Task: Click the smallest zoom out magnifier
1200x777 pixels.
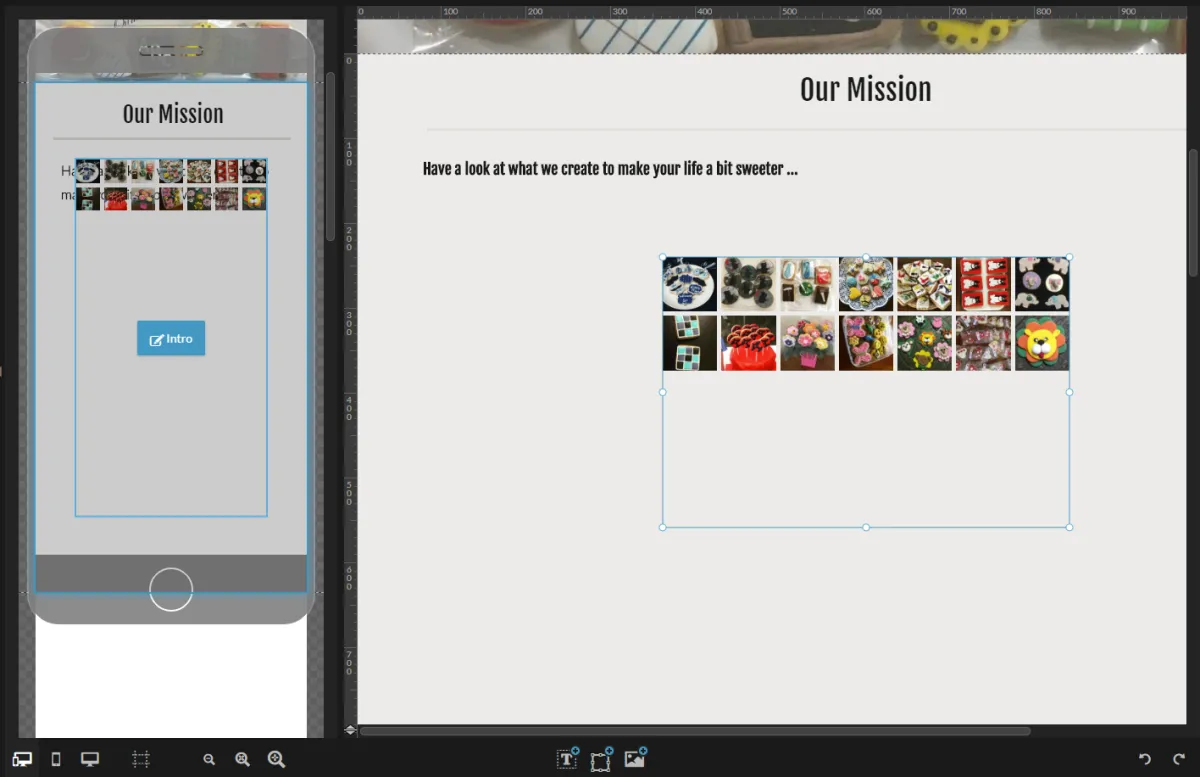Action: click(209, 759)
